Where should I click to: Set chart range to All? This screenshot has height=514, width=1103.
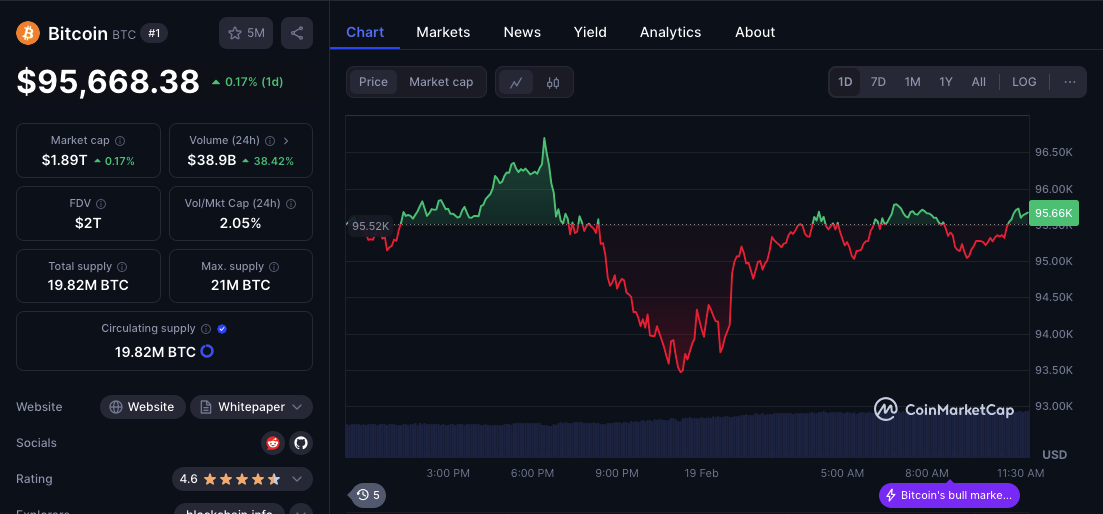978,82
